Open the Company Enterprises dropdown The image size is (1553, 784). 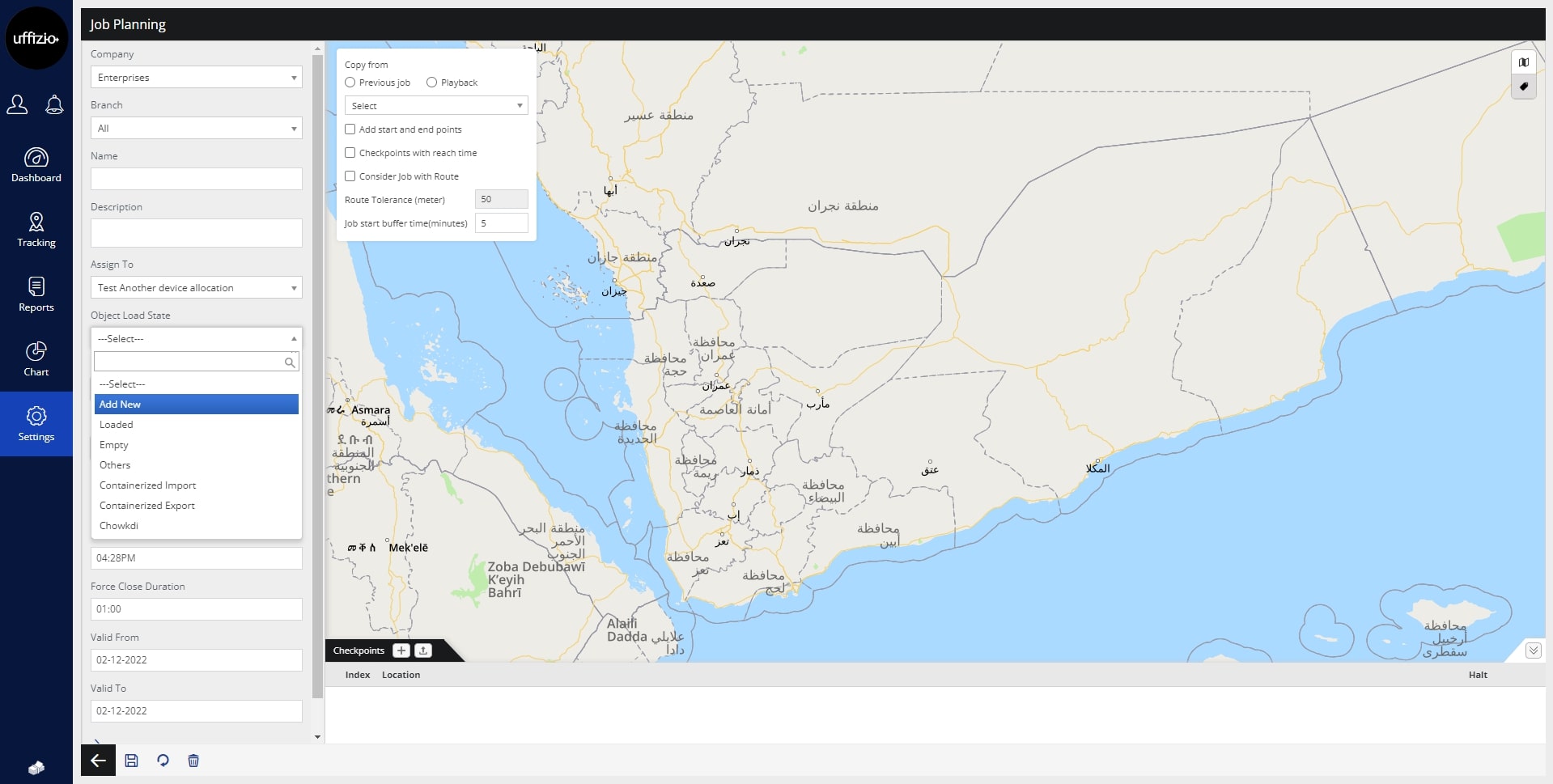[x=196, y=78]
